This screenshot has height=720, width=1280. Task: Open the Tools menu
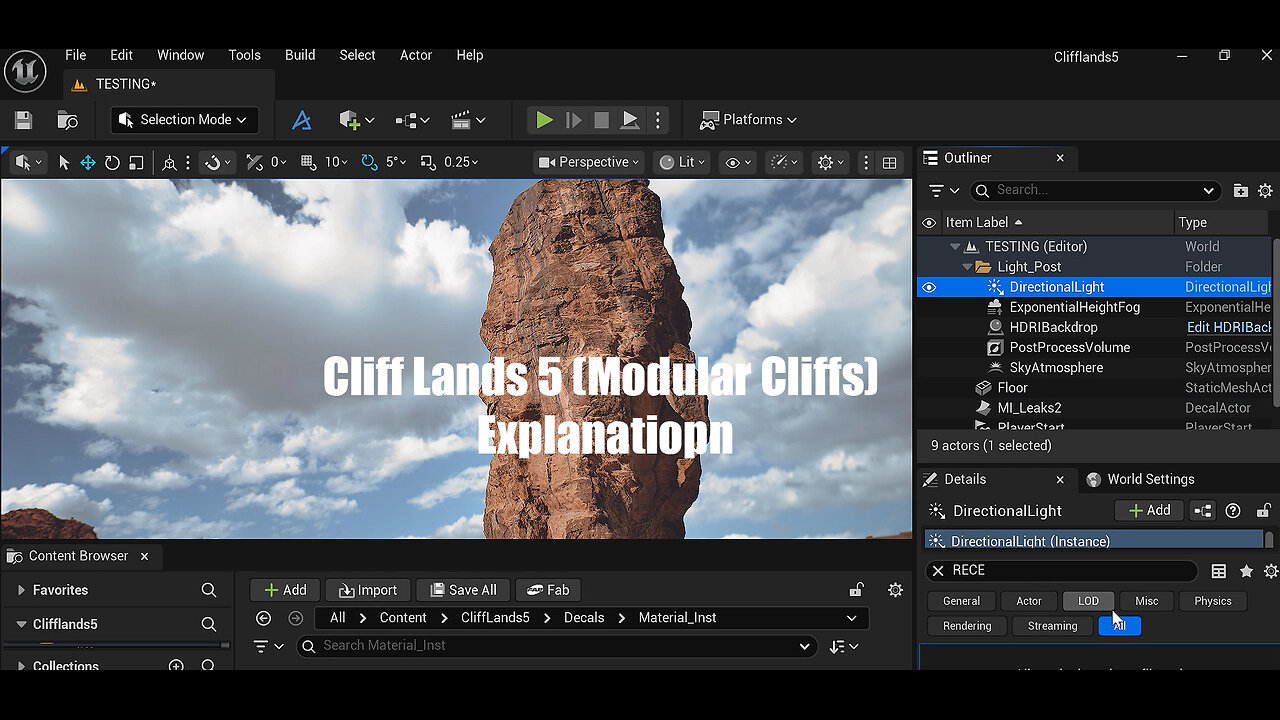point(244,55)
